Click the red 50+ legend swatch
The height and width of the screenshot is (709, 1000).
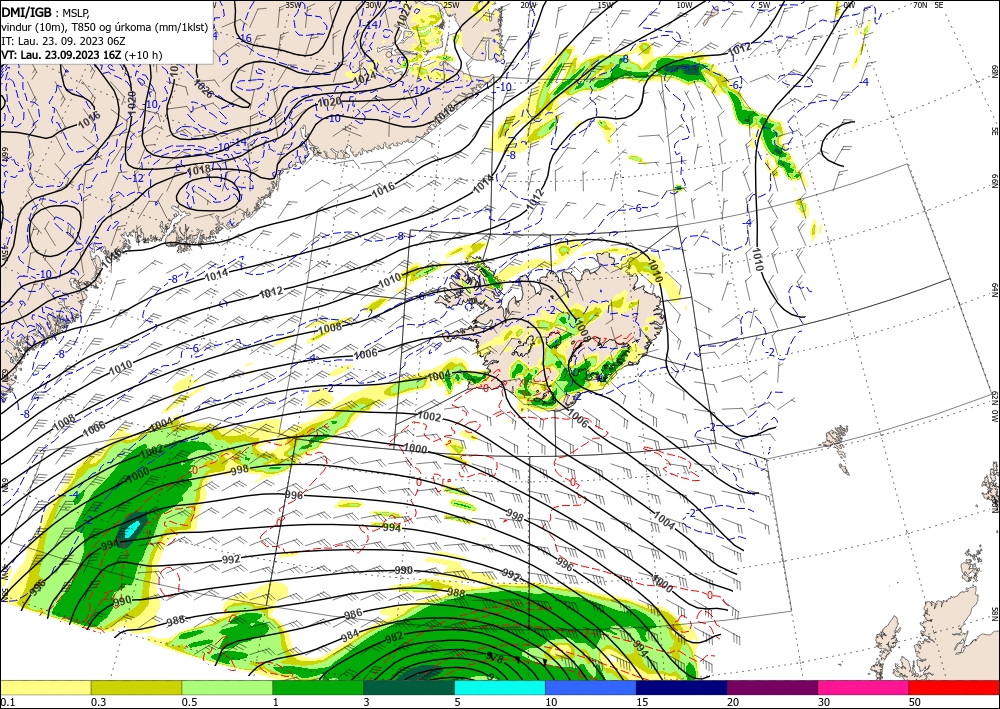pos(954,687)
